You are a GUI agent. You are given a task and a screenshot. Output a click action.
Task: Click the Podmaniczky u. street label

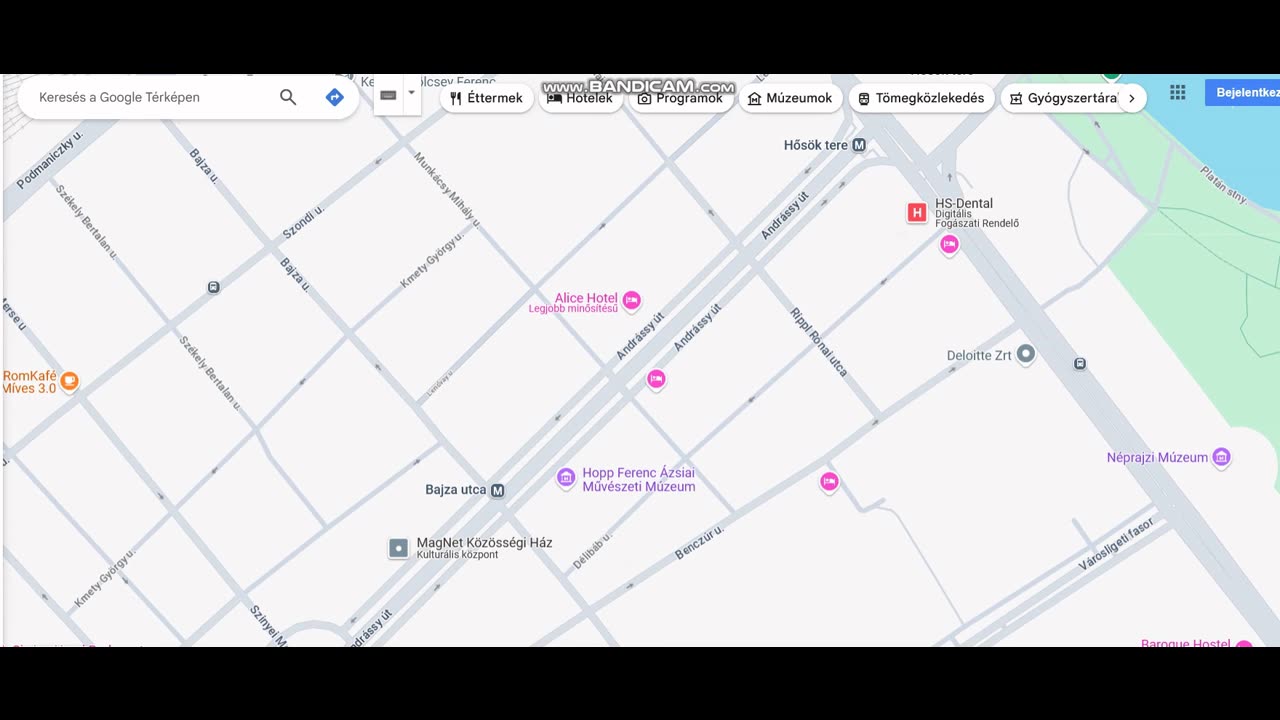[x=50, y=159]
